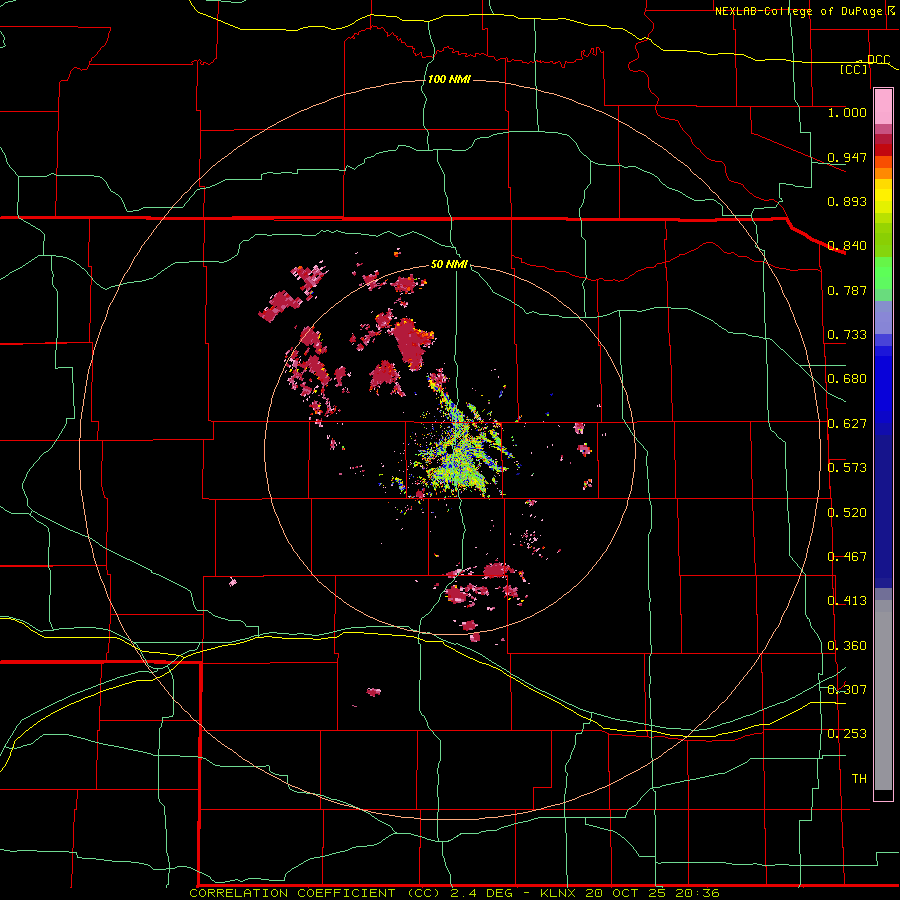This screenshot has height=900, width=900.
Task: Click the Correlation Coefficient KLNX caption
Action: (454, 893)
